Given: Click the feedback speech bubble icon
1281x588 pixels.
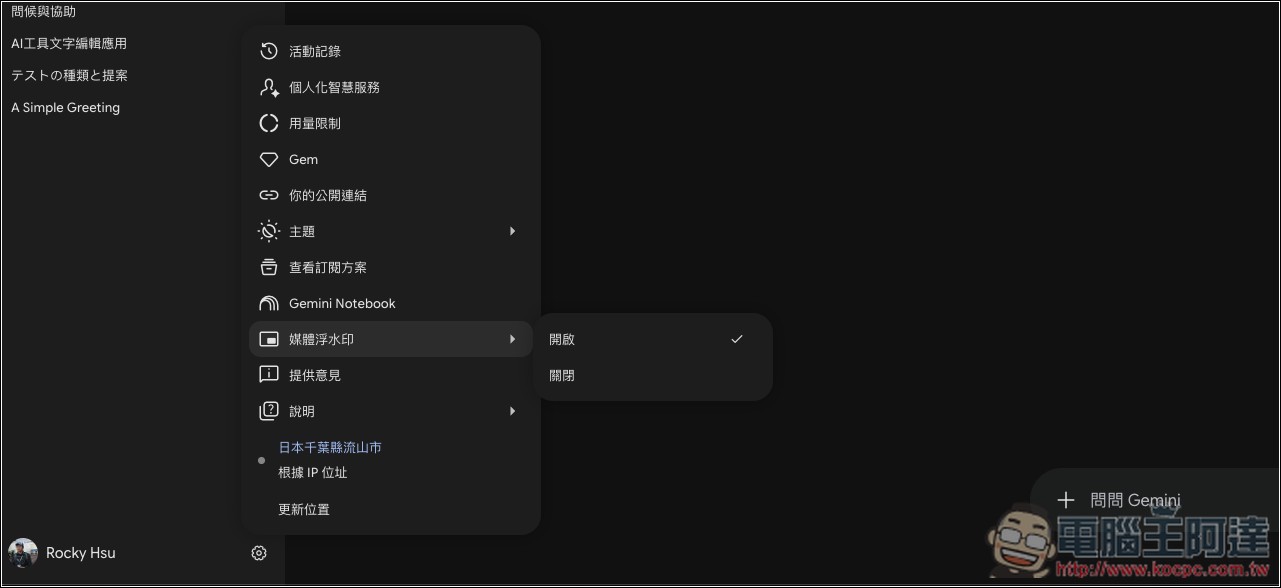Looking at the screenshot, I should (269, 375).
